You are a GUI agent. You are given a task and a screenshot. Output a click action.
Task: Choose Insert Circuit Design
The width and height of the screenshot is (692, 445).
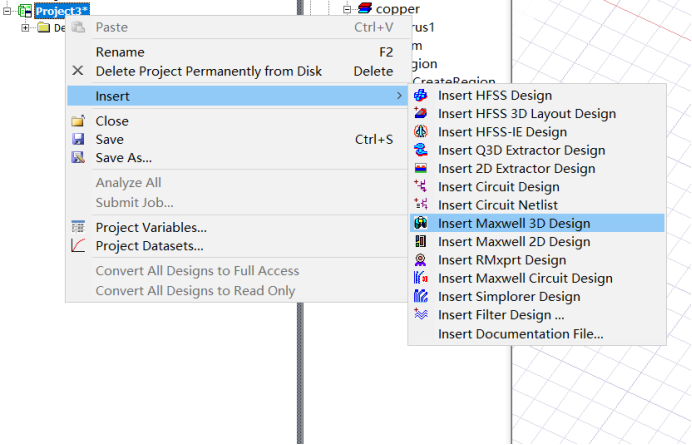pos(537,187)
